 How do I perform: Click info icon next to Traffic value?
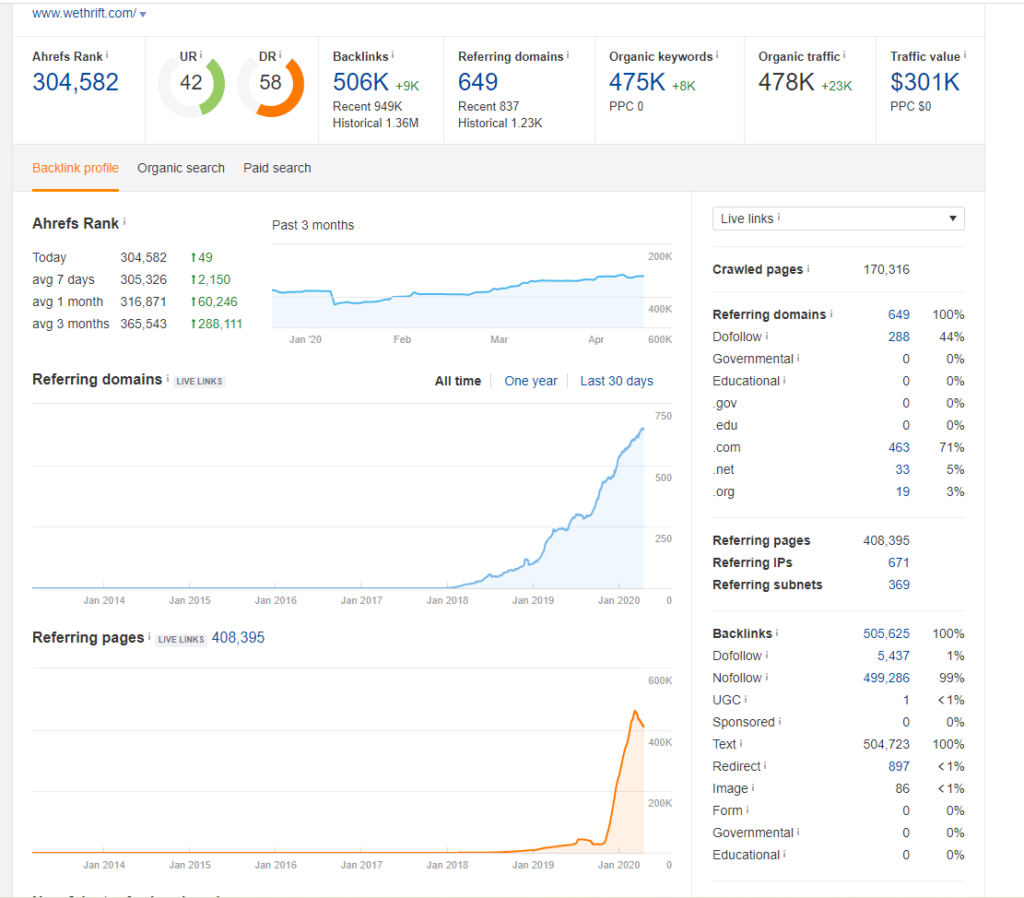tap(962, 56)
